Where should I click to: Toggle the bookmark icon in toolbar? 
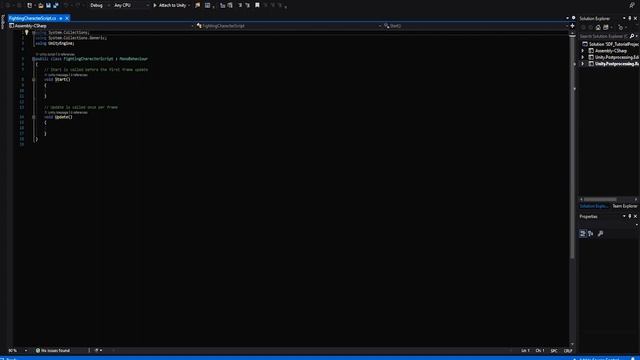click(x=257, y=5)
